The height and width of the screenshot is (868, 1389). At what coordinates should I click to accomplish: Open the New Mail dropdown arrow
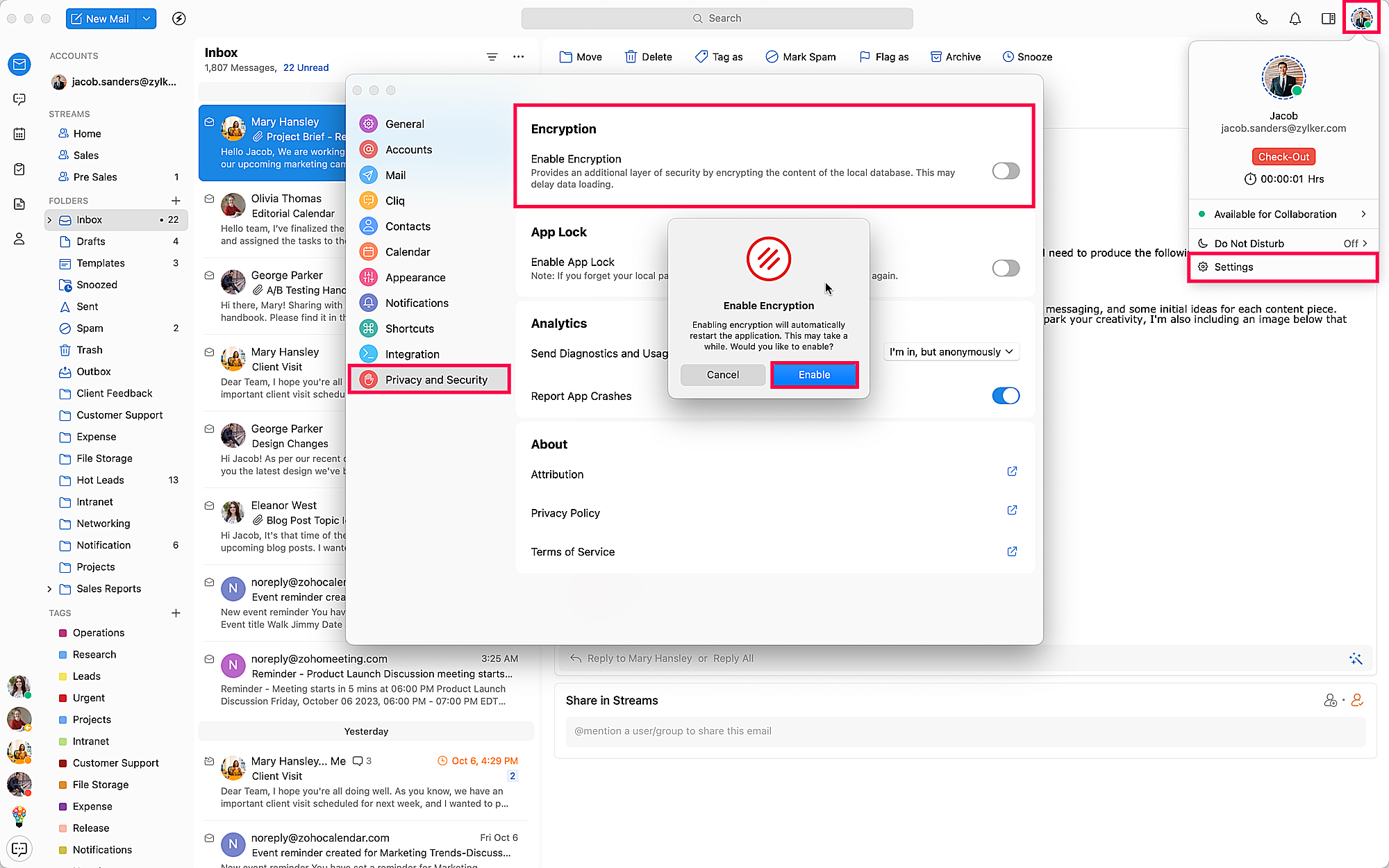(x=147, y=19)
